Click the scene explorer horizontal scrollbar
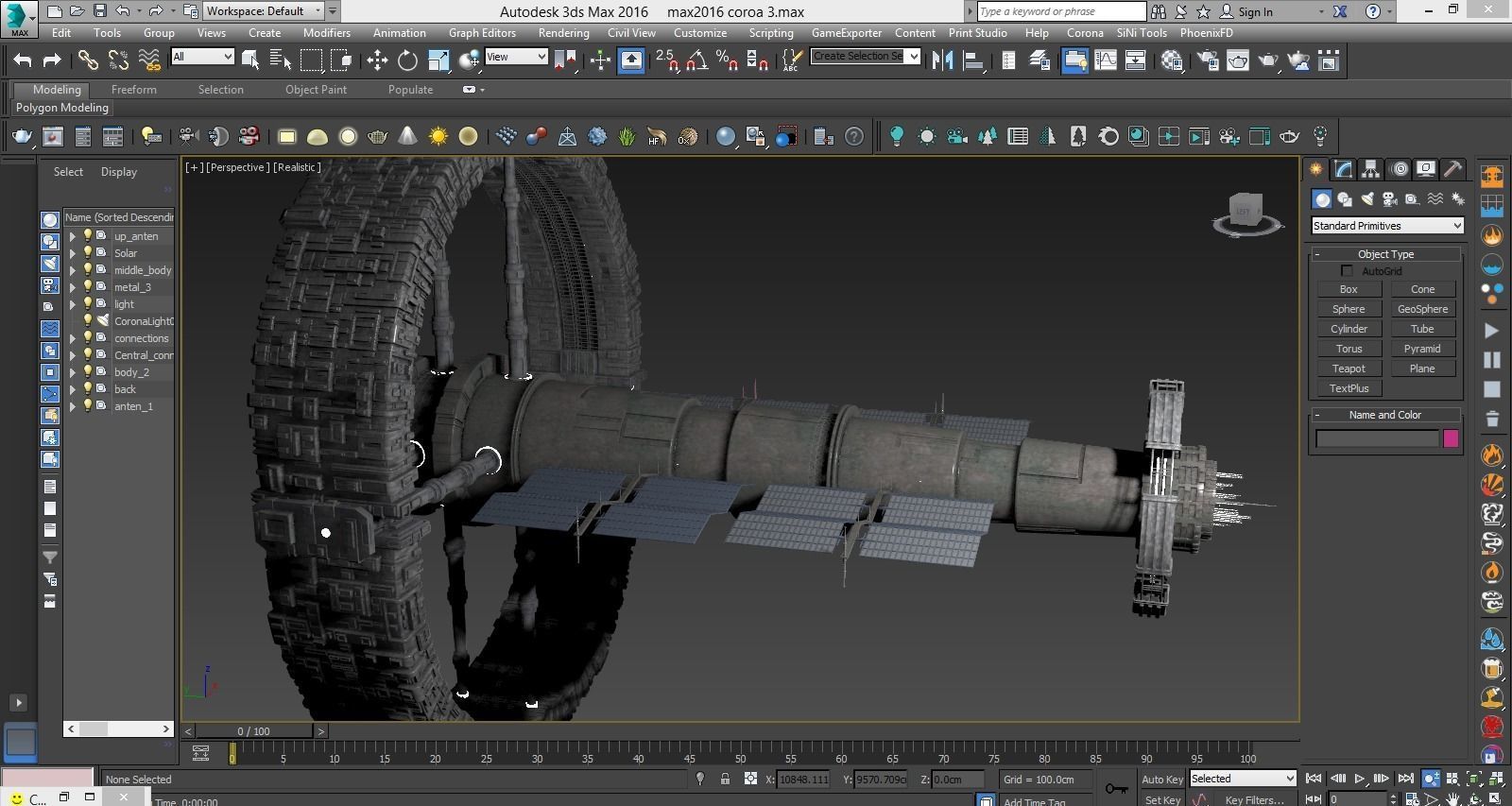Screen dimensions: 1512x806 pos(118,729)
